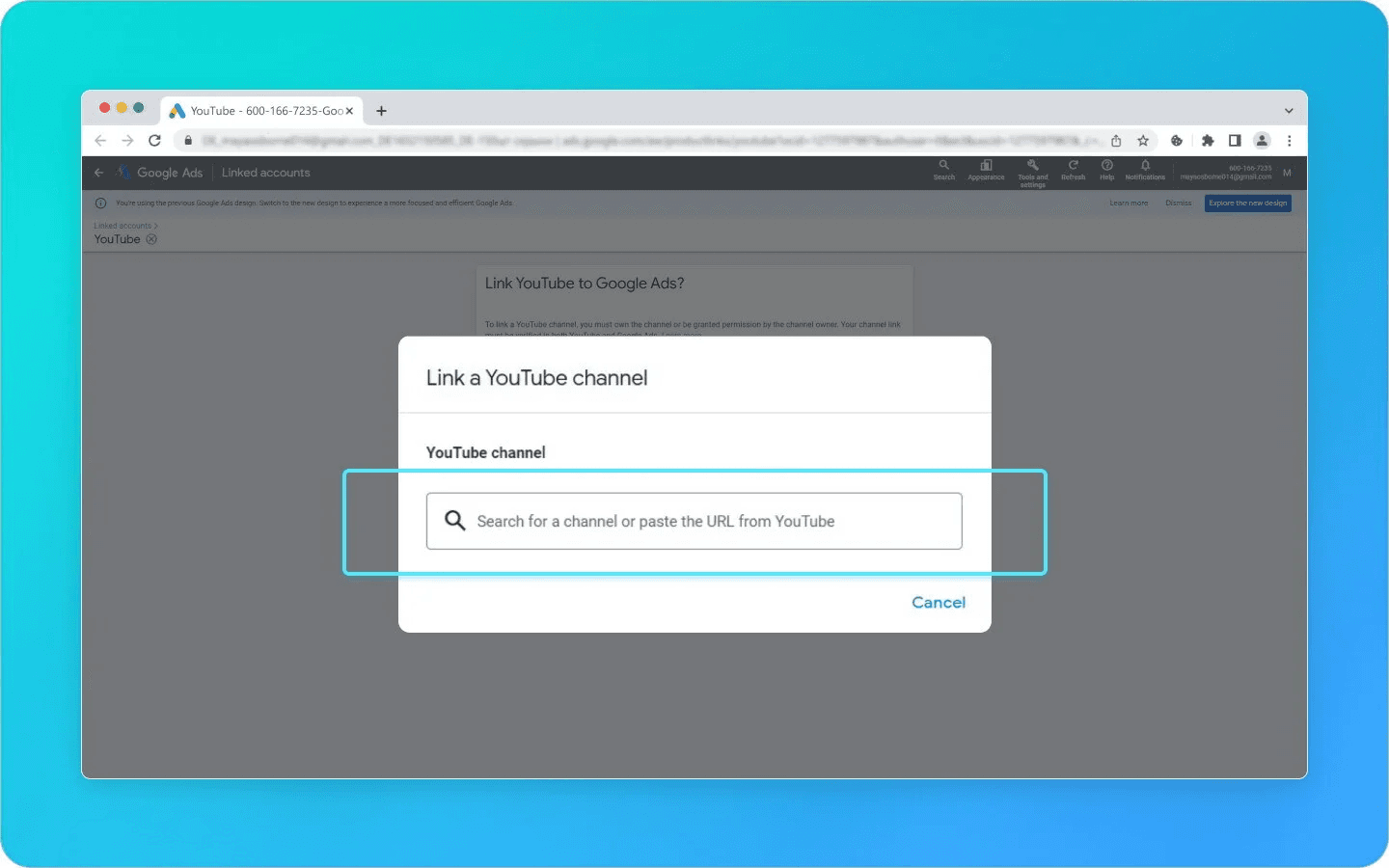This screenshot has width=1389, height=868.
Task: Dismiss the previous design banner
Action: tap(1179, 203)
